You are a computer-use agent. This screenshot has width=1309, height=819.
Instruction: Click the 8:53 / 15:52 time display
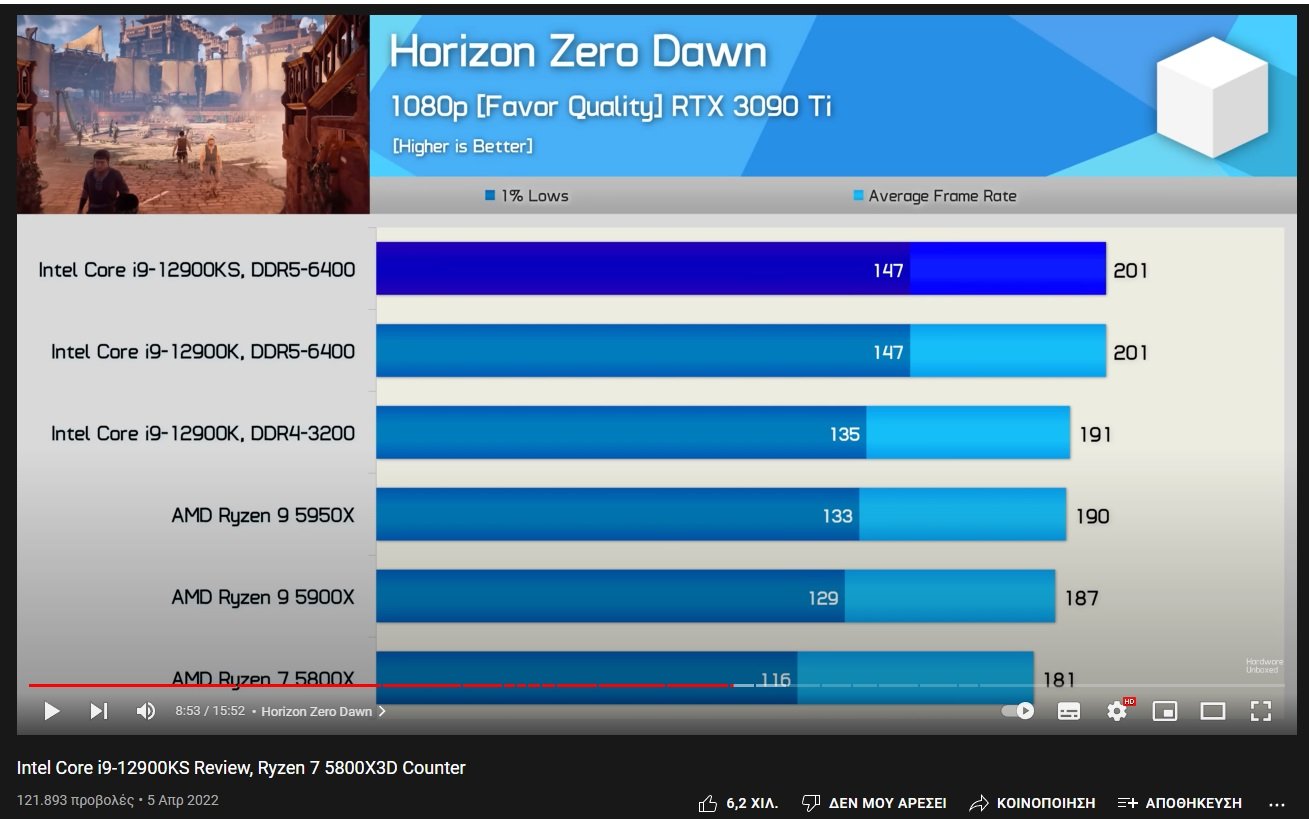pyautogui.click(x=210, y=712)
